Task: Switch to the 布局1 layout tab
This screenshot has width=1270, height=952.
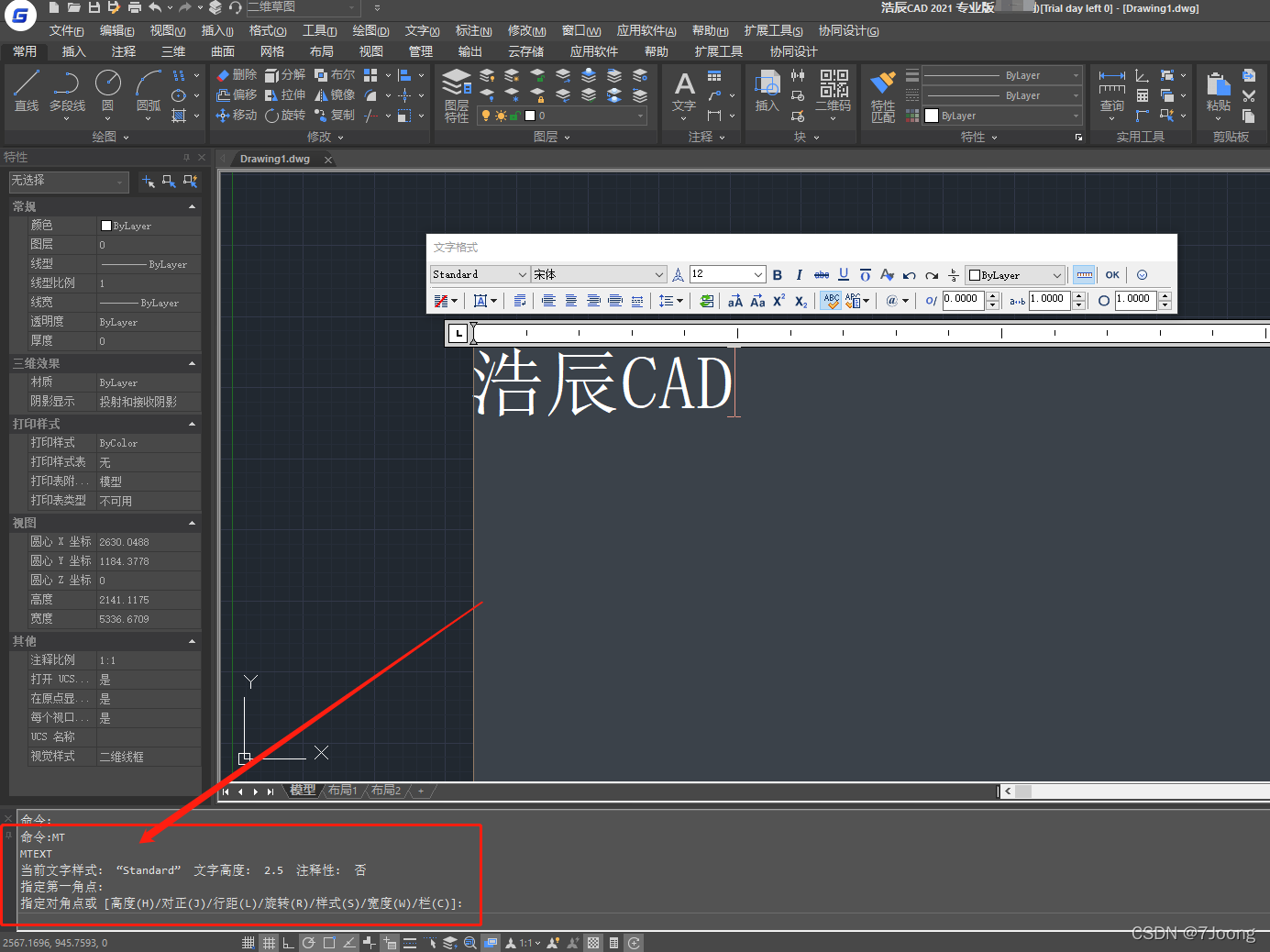Action: click(342, 790)
